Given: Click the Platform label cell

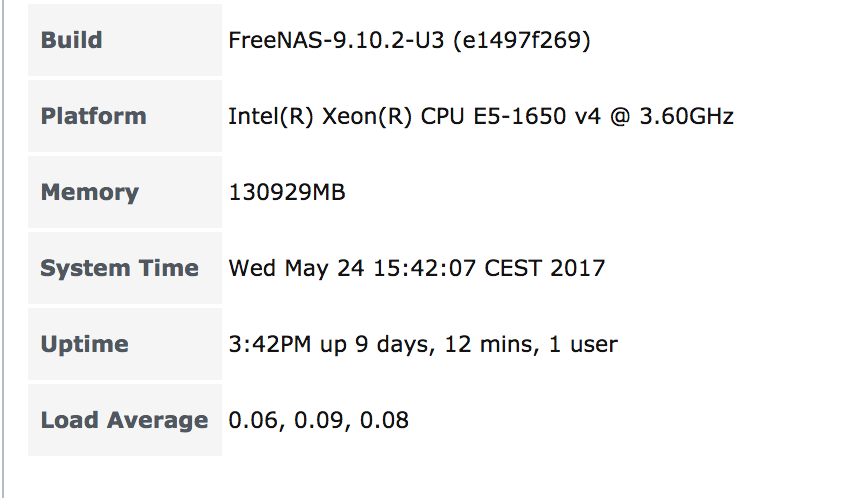Looking at the screenshot, I should click(x=125, y=116).
